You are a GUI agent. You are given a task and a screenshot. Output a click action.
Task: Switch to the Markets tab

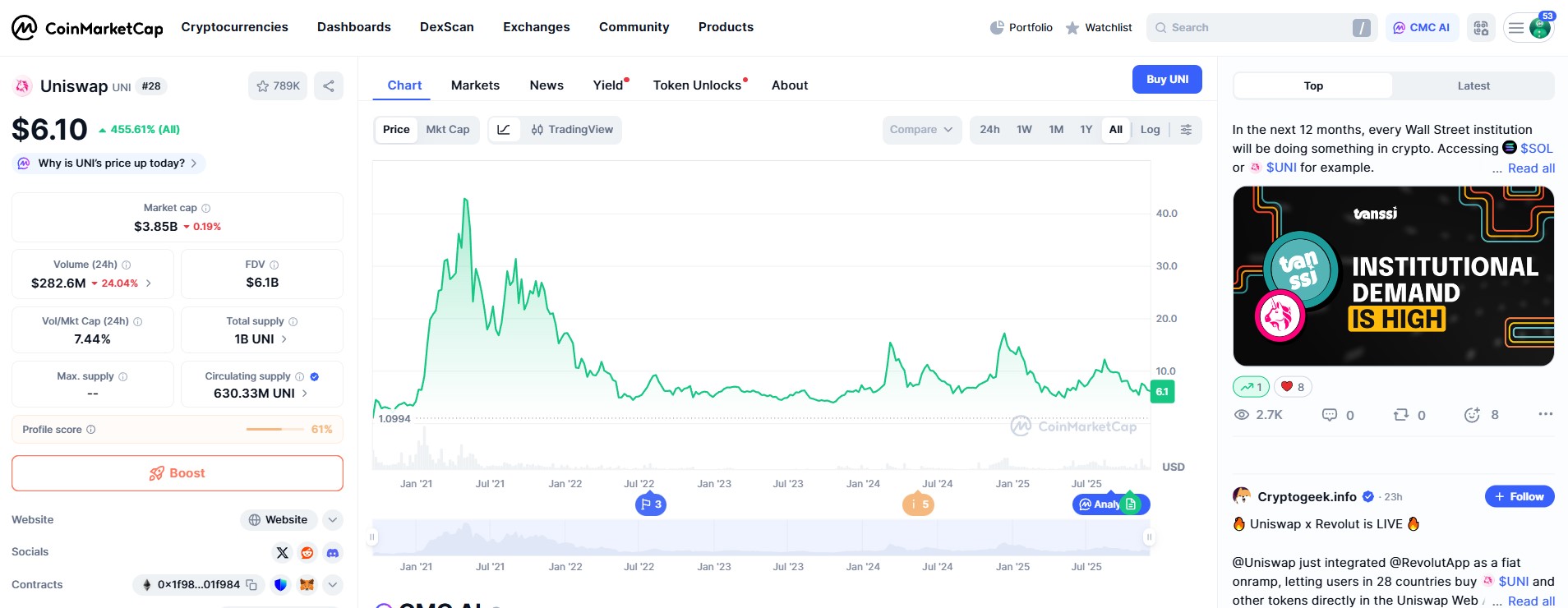(x=475, y=85)
